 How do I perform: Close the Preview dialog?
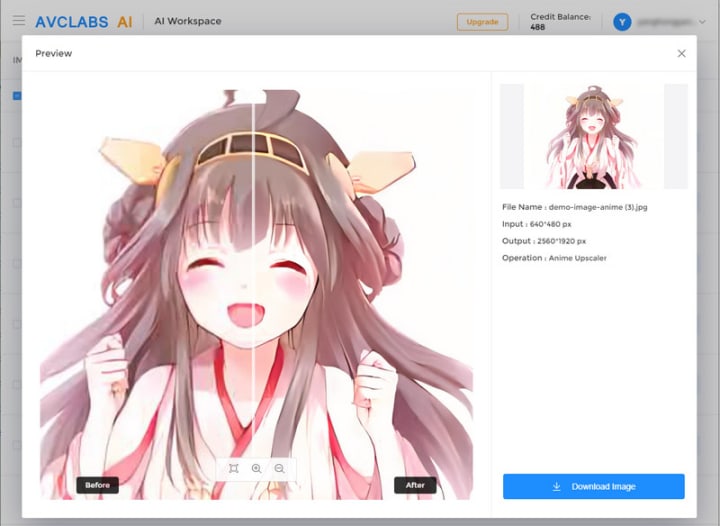pyautogui.click(x=681, y=53)
